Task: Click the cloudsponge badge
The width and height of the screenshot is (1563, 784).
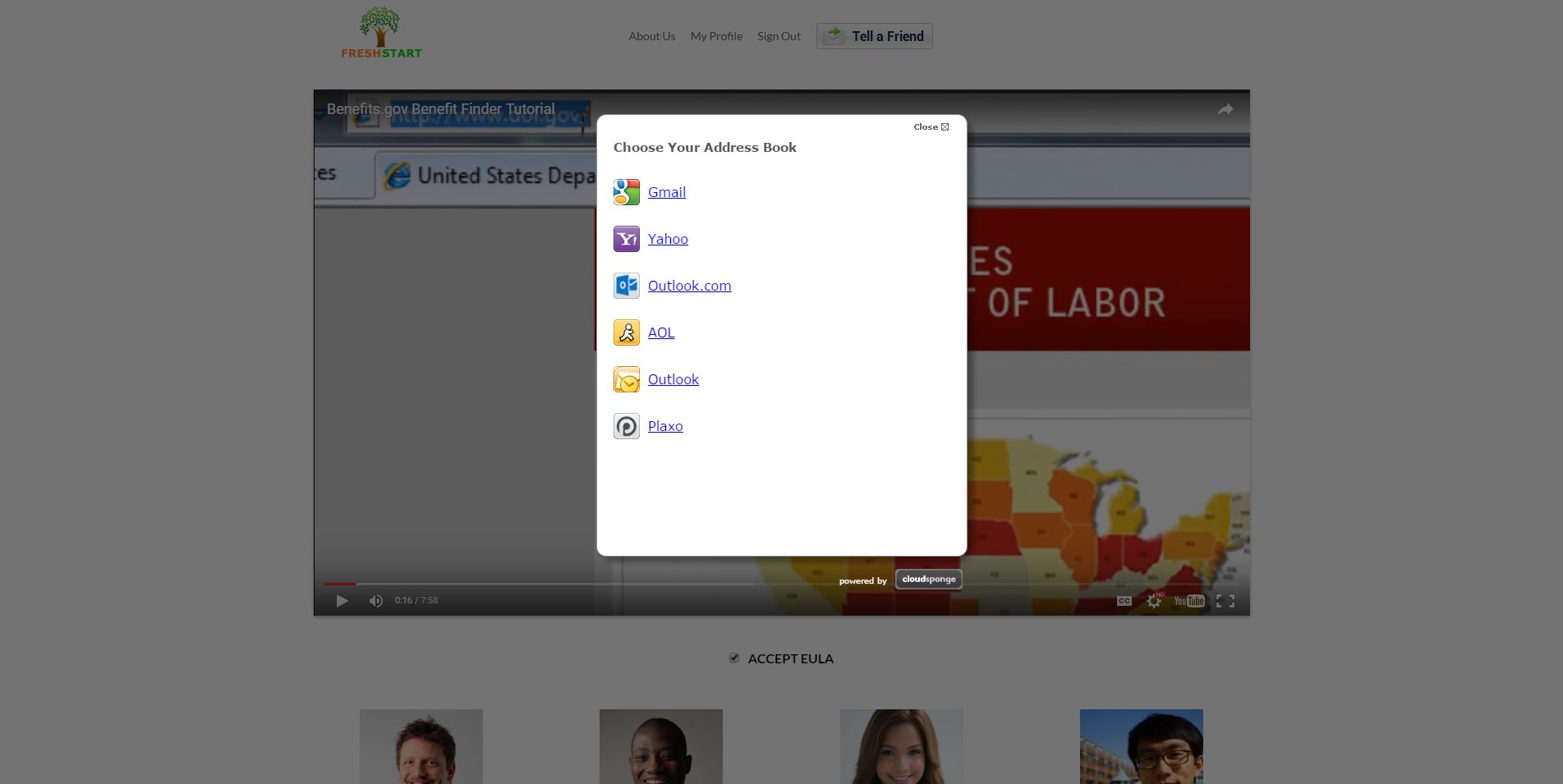Action: click(928, 579)
